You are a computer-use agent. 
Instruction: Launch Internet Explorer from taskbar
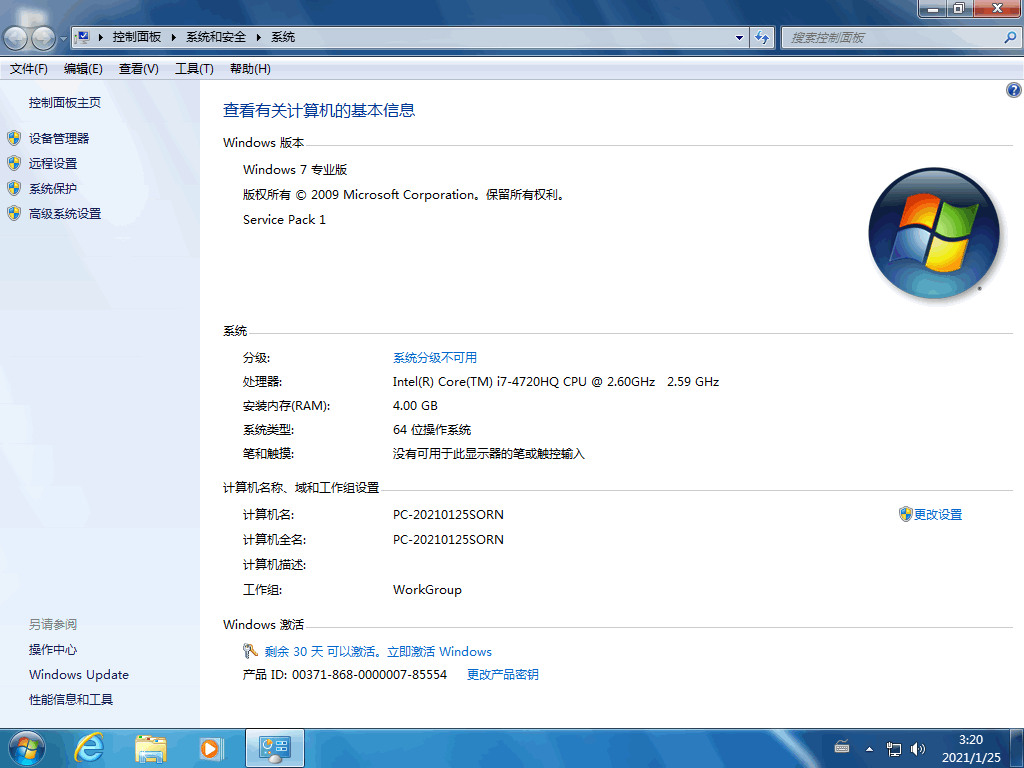(x=88, y=748)
